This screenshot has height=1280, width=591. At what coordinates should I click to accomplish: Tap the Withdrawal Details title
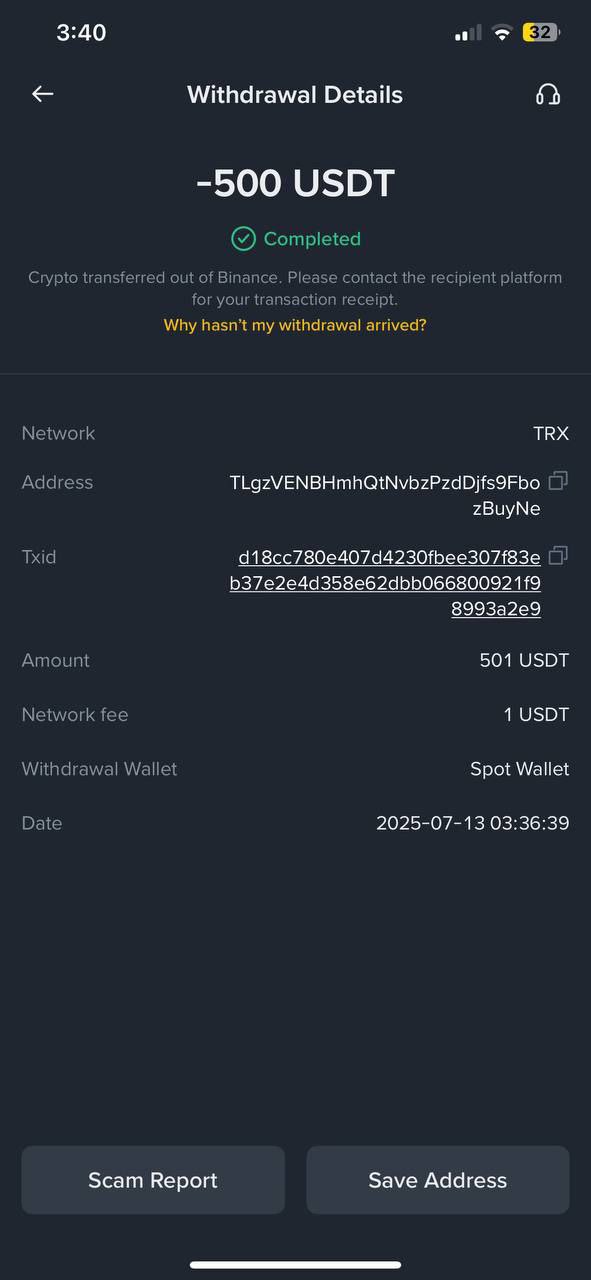[x=295, y=95]
